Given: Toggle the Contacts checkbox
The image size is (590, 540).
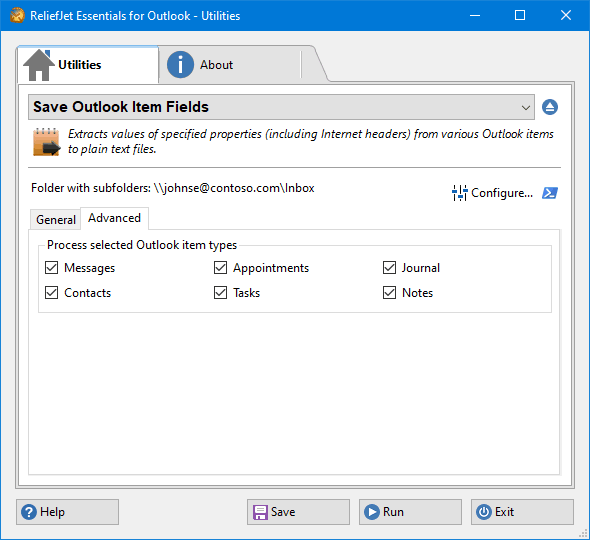Looking at the screenshot, I should tap(51, 292).
